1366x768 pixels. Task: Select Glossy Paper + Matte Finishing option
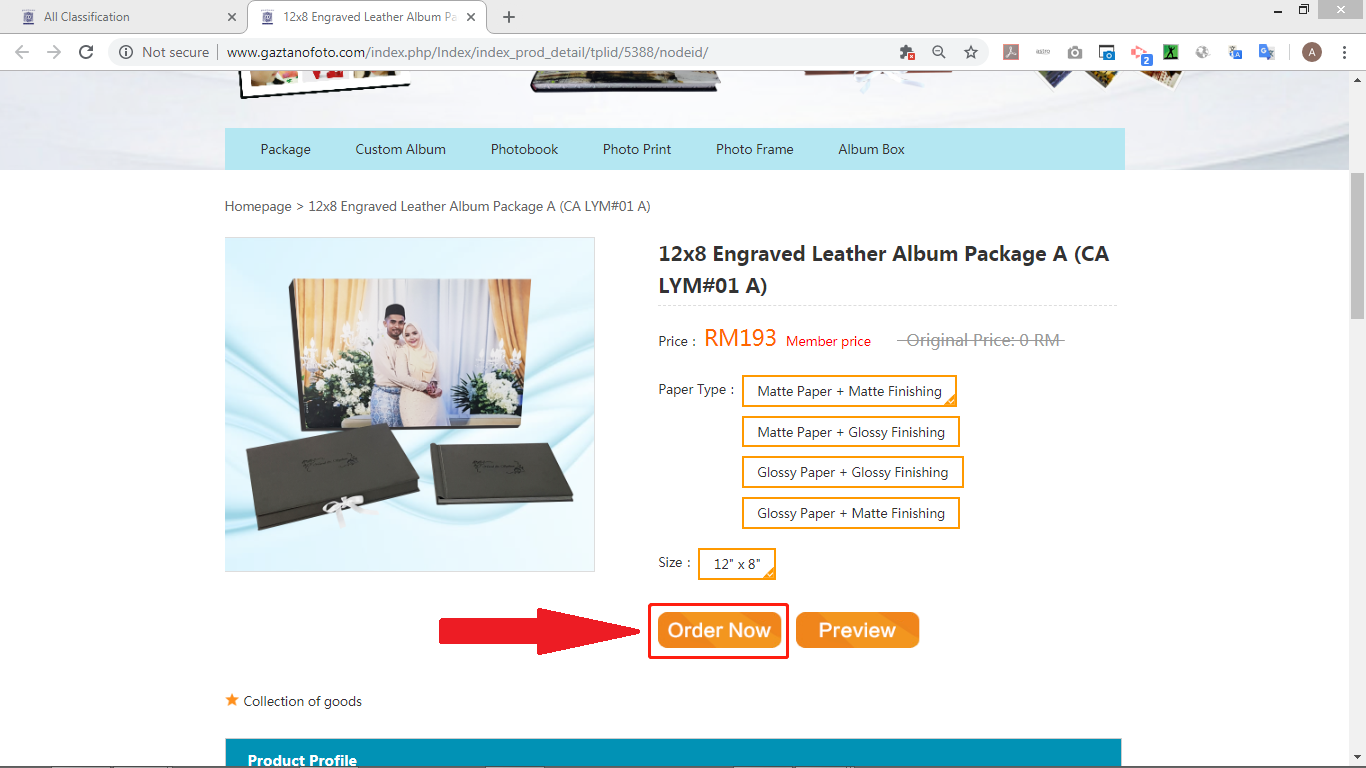(851, 513)
